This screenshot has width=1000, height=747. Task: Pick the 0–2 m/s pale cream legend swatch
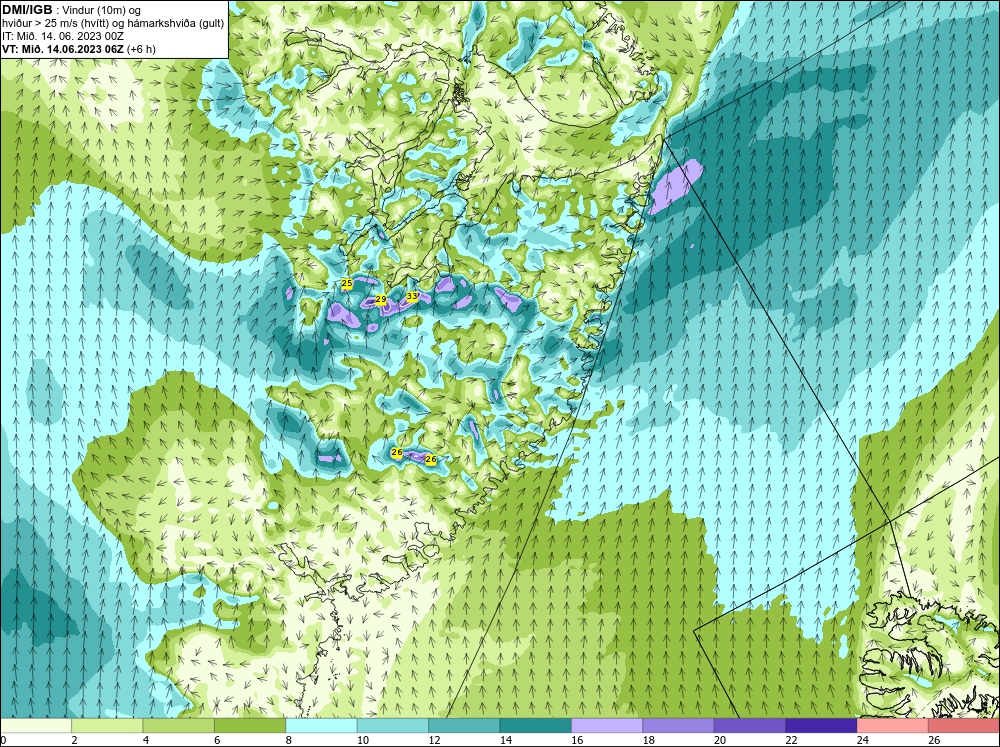[36, 726]
